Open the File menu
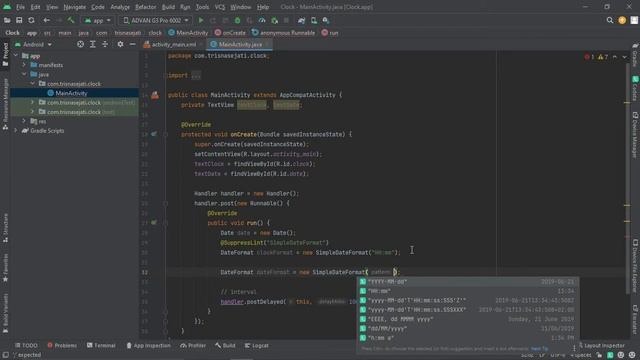640x360 pixels. pos(20,7)
